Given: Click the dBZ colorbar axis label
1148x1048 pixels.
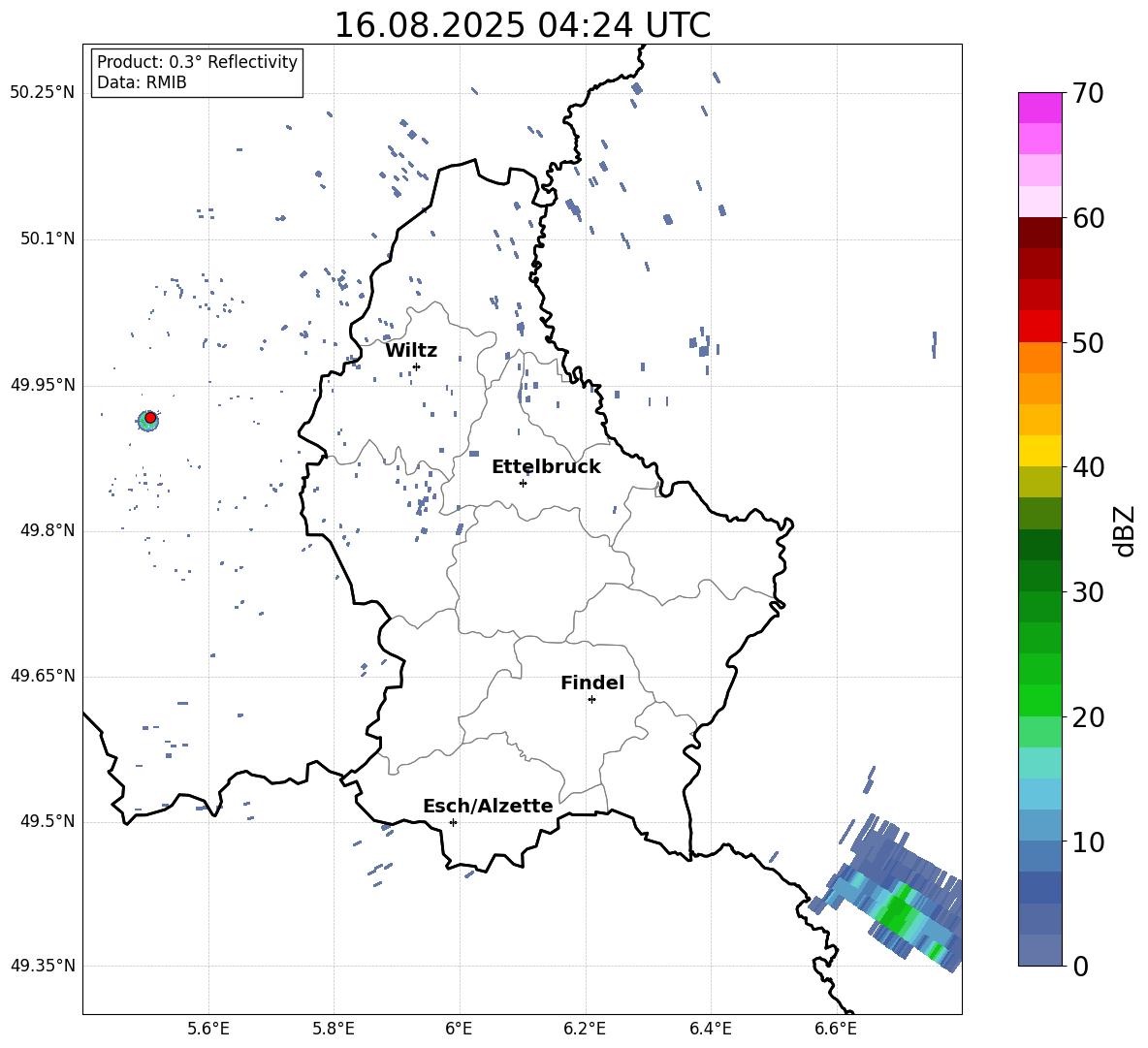Looking at the screenshot, I should pos(1126,530).
